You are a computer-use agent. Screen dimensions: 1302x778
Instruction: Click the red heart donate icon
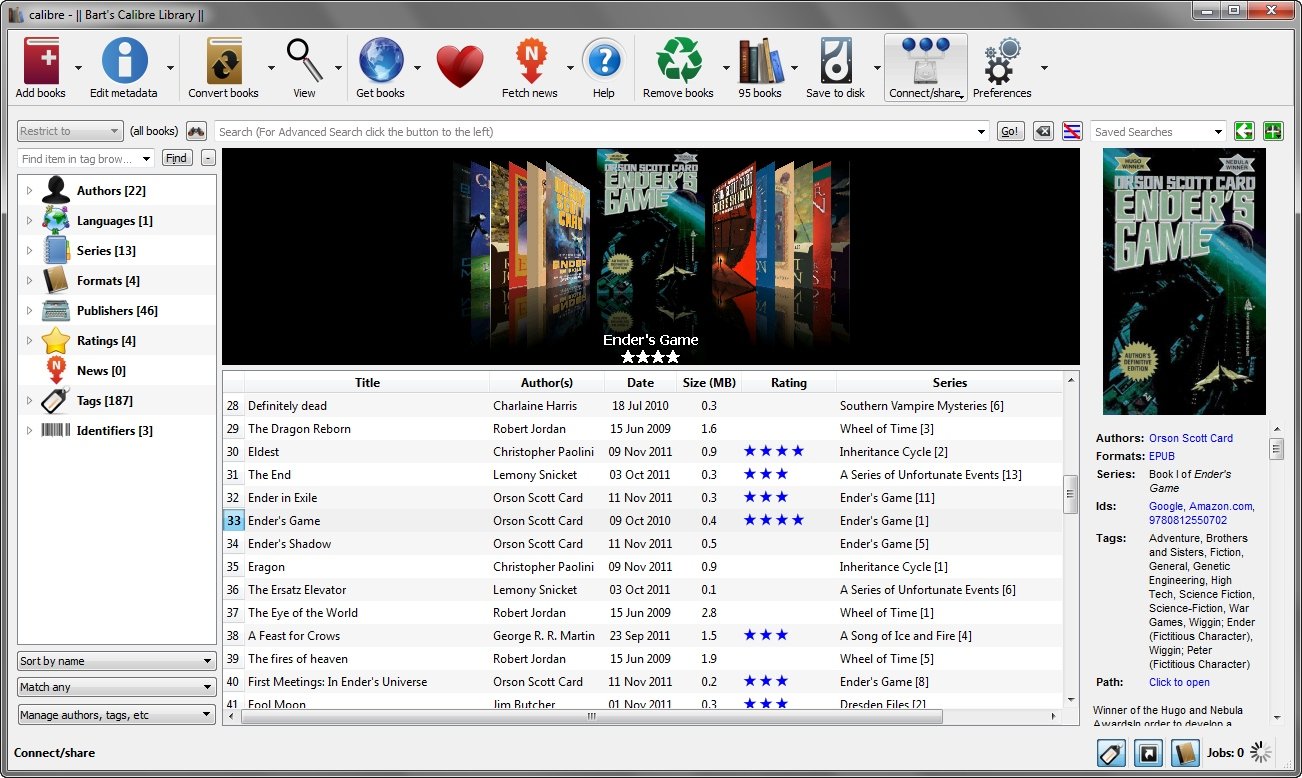460,66
